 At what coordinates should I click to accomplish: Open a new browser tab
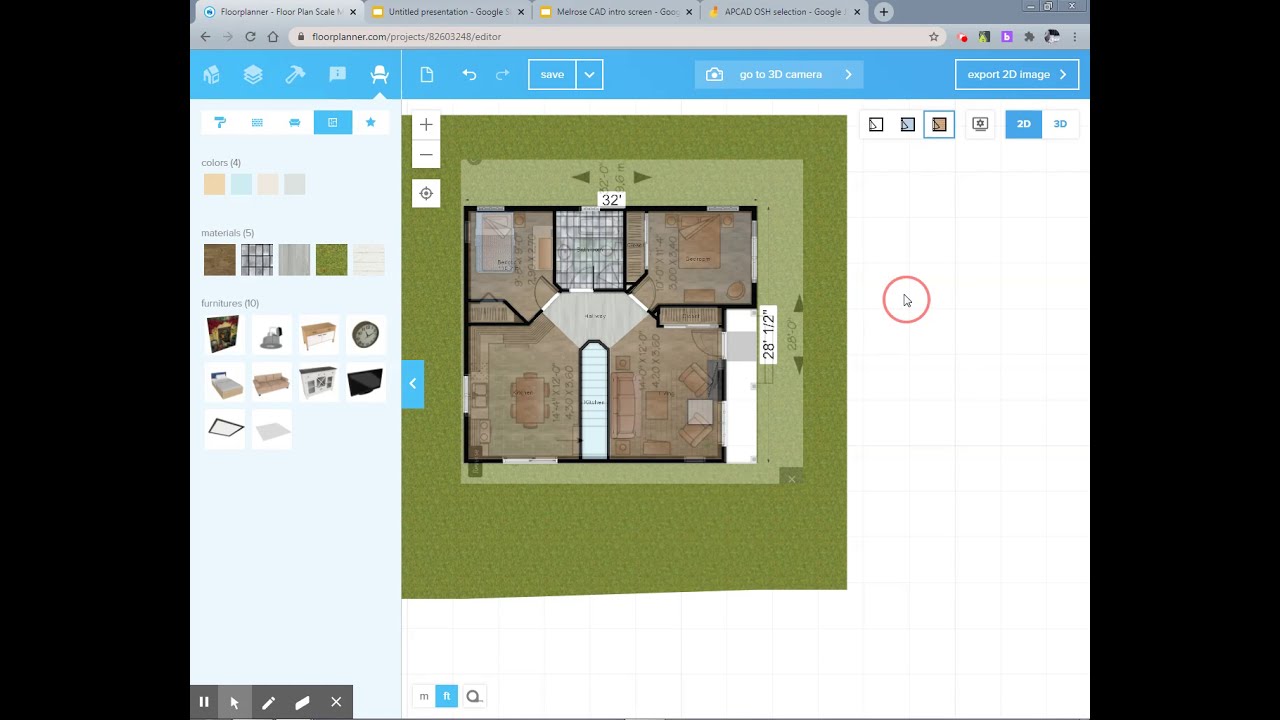(x=884, y=12)
